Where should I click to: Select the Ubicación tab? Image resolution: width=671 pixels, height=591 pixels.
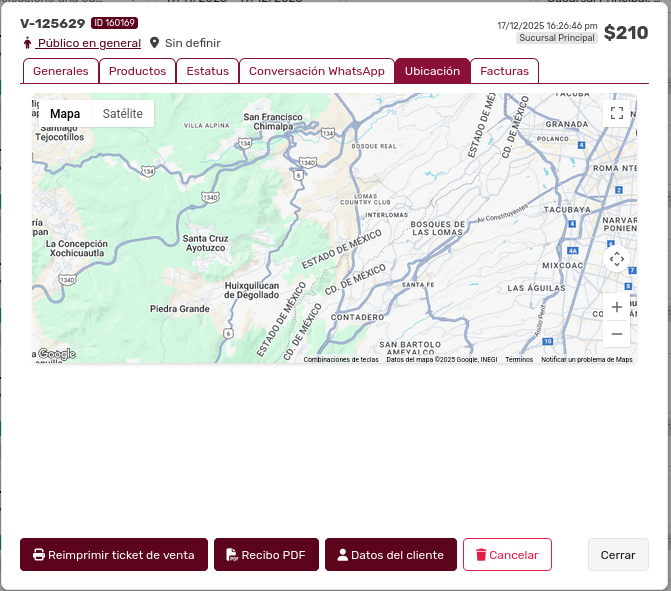click(432, 71)
